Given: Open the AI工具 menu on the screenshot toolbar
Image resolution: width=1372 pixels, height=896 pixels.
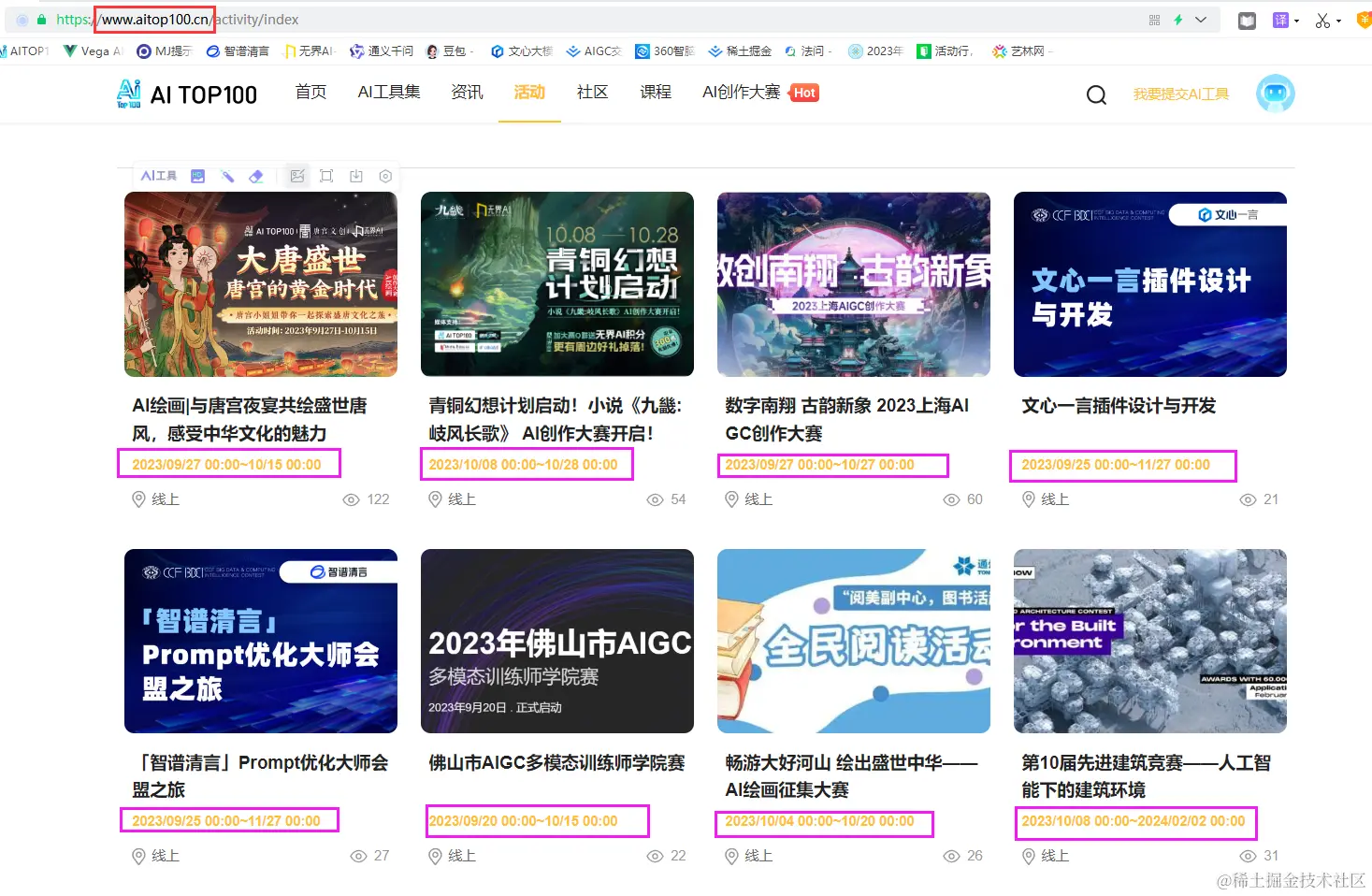Looking at the screenshot, I should coord(157,175).
